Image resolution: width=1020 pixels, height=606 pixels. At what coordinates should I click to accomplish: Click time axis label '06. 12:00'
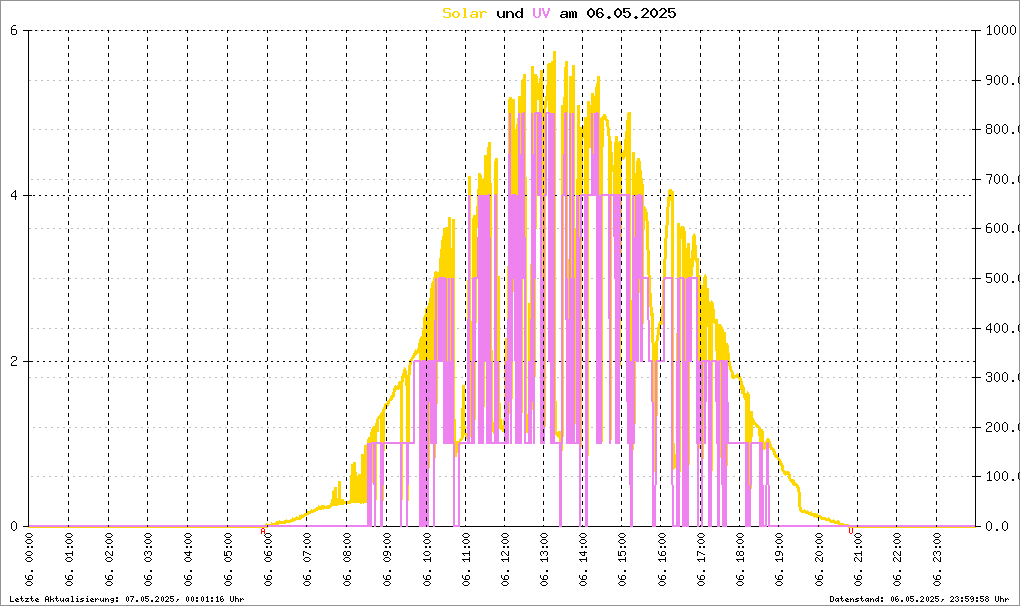pos(504,559)
